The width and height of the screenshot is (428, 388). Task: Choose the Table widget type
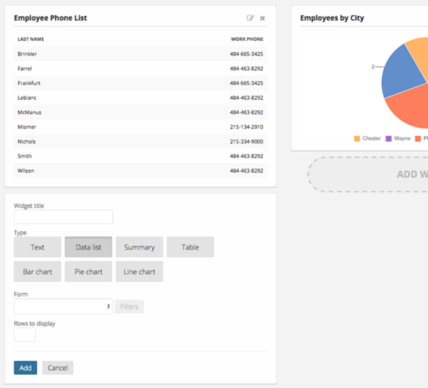click(190, 247)
